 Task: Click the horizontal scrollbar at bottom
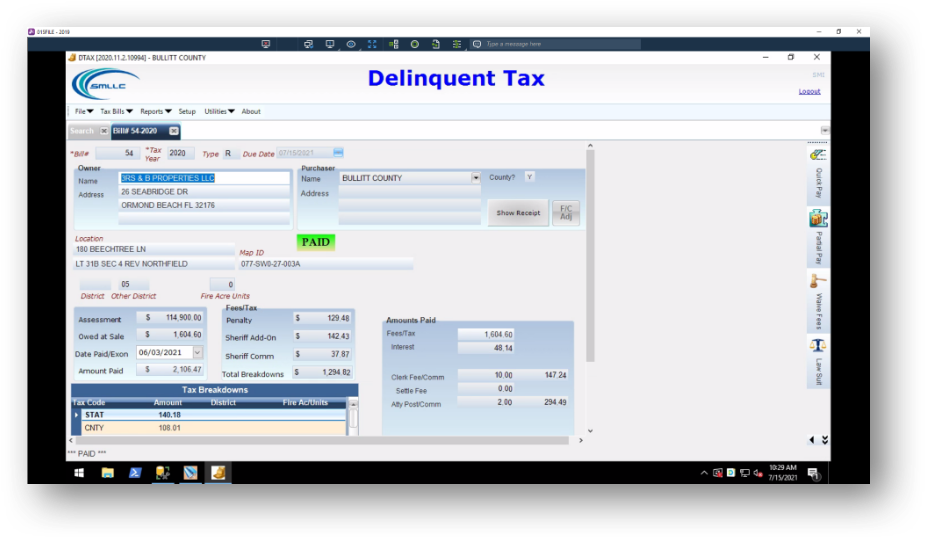322,440
